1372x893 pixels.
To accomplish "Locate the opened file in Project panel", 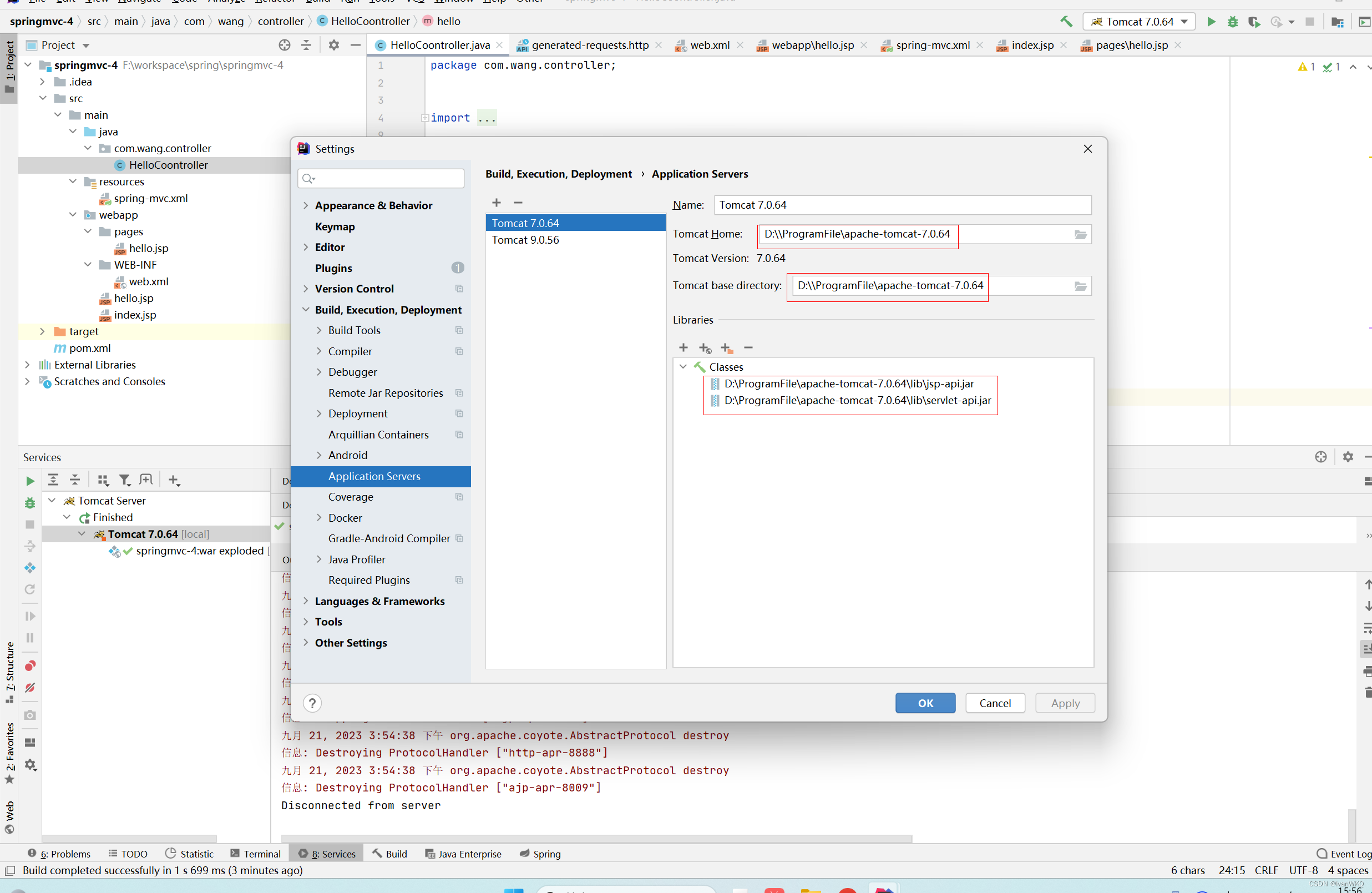I will pos(284,45).
